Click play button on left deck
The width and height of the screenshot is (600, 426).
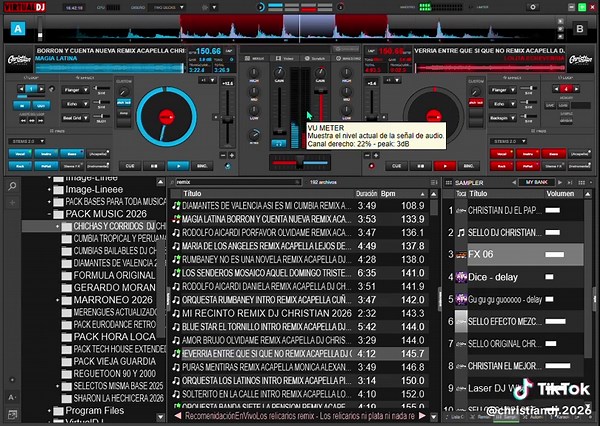(x=178, y=166)
